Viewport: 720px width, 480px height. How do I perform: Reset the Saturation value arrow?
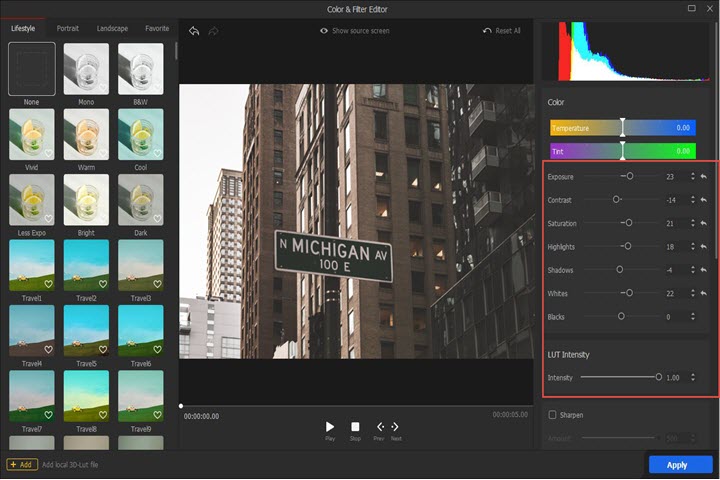pos(703,223)
